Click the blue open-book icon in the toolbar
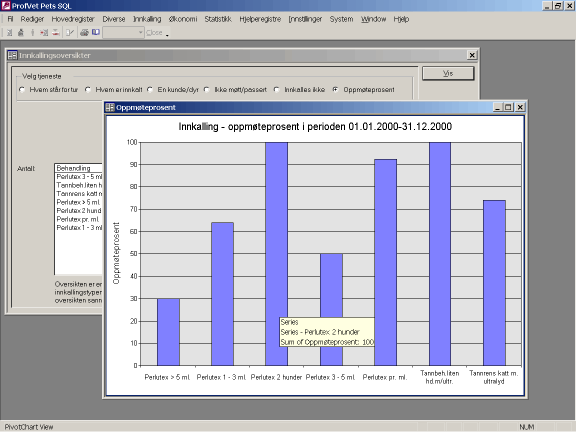 click(96, 32)
